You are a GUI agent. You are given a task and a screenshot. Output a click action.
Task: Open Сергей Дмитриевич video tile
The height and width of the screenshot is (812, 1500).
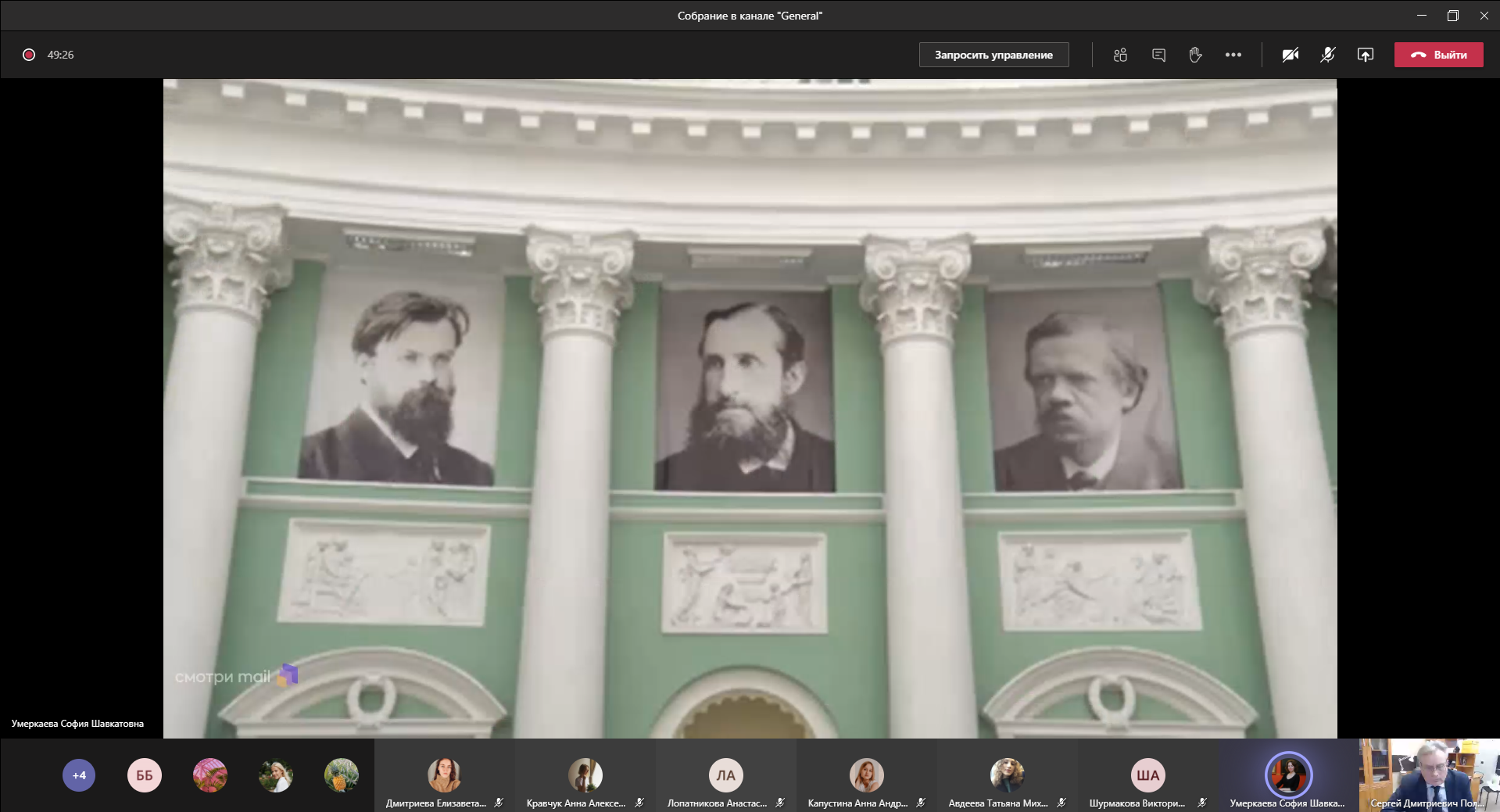[x=1429, y=774]
